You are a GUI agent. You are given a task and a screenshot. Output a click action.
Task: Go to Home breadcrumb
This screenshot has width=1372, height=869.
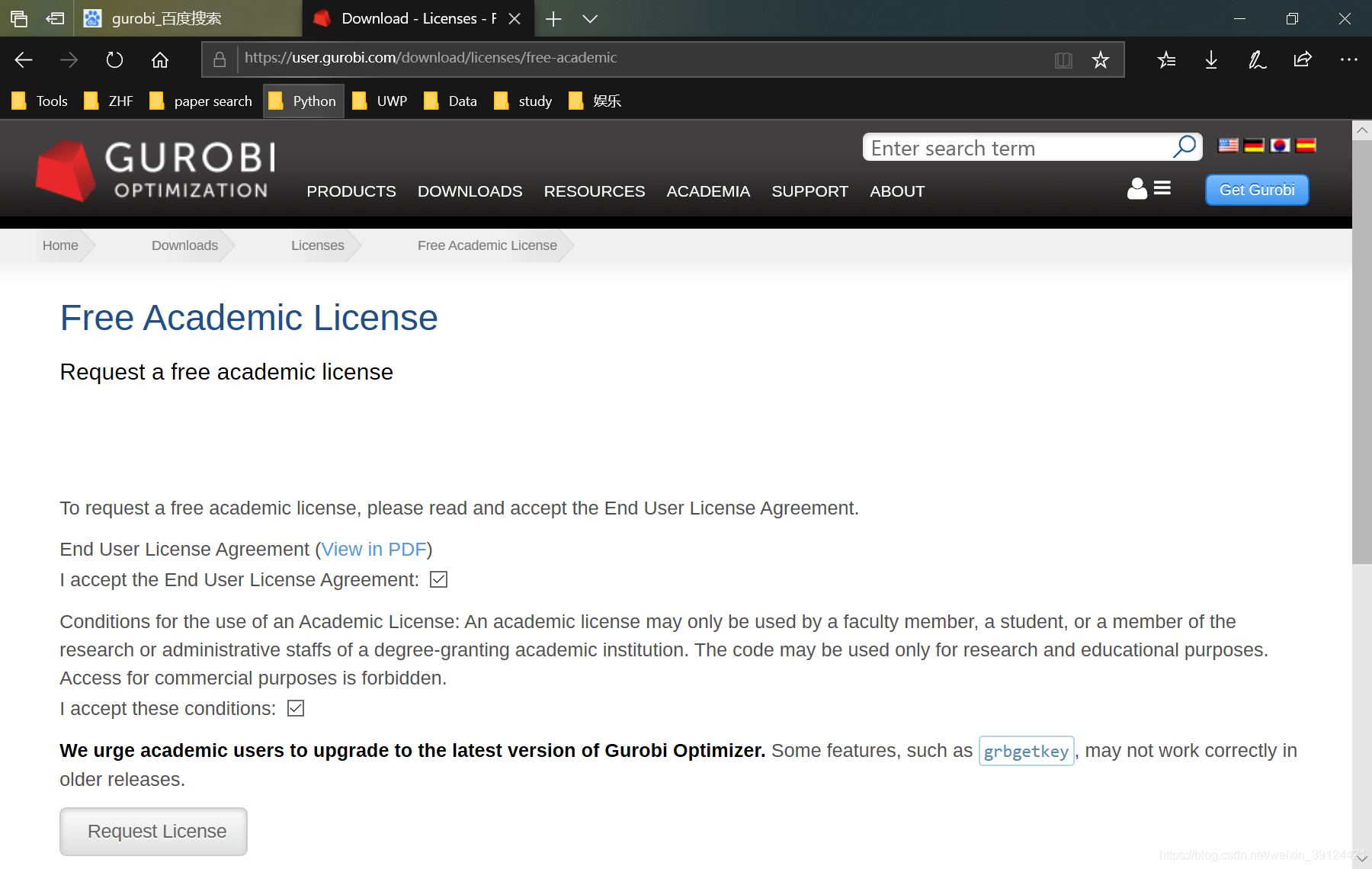click(60, 245)
